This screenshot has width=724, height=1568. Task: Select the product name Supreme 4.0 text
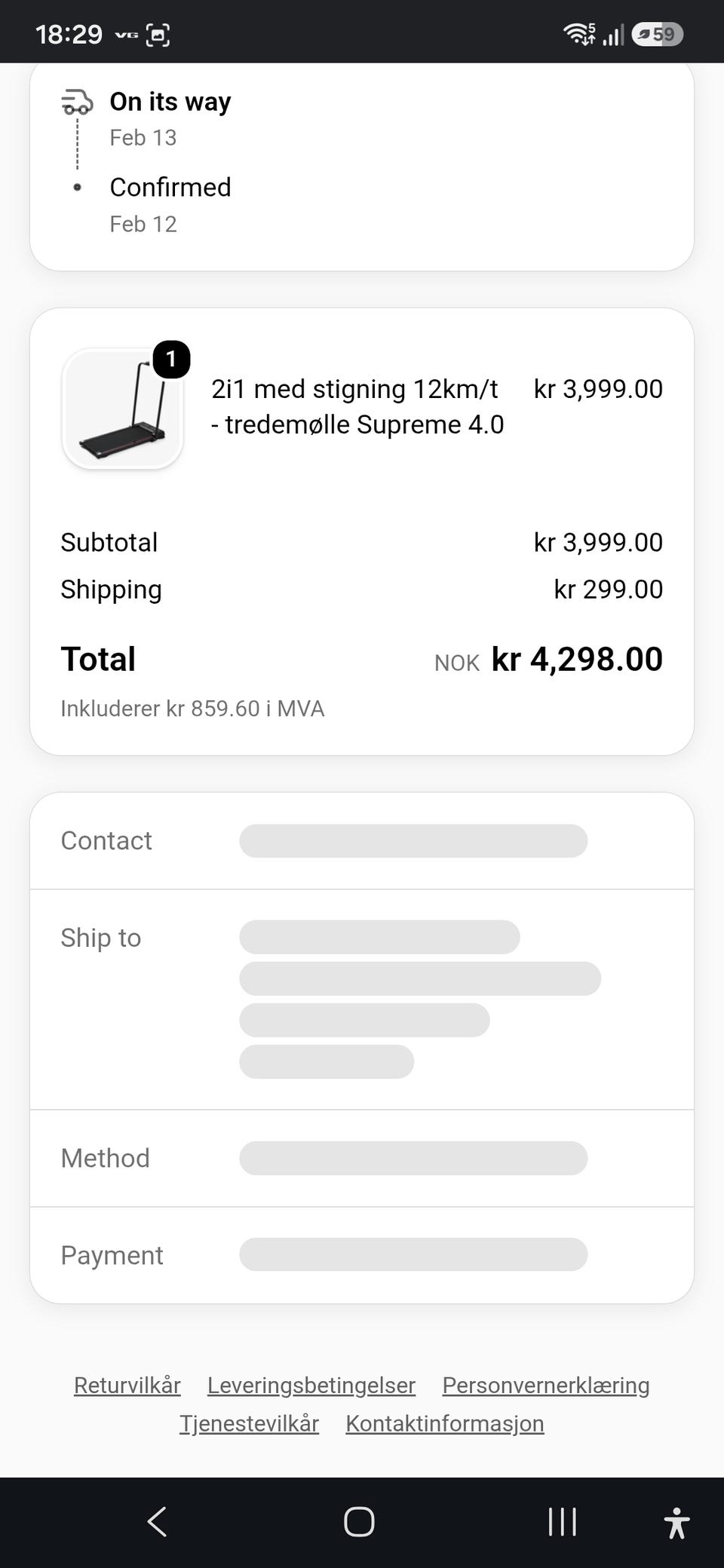pos(357,406)
